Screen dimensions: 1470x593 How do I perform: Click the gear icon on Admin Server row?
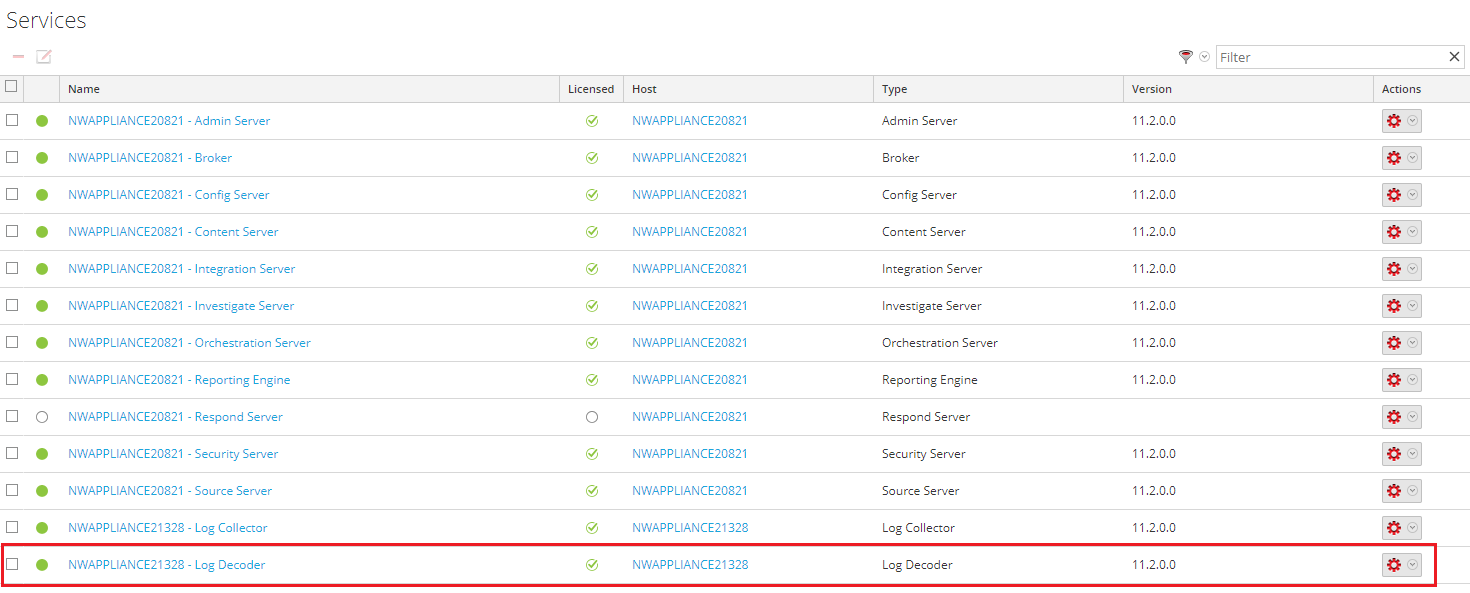point(1394,120)
